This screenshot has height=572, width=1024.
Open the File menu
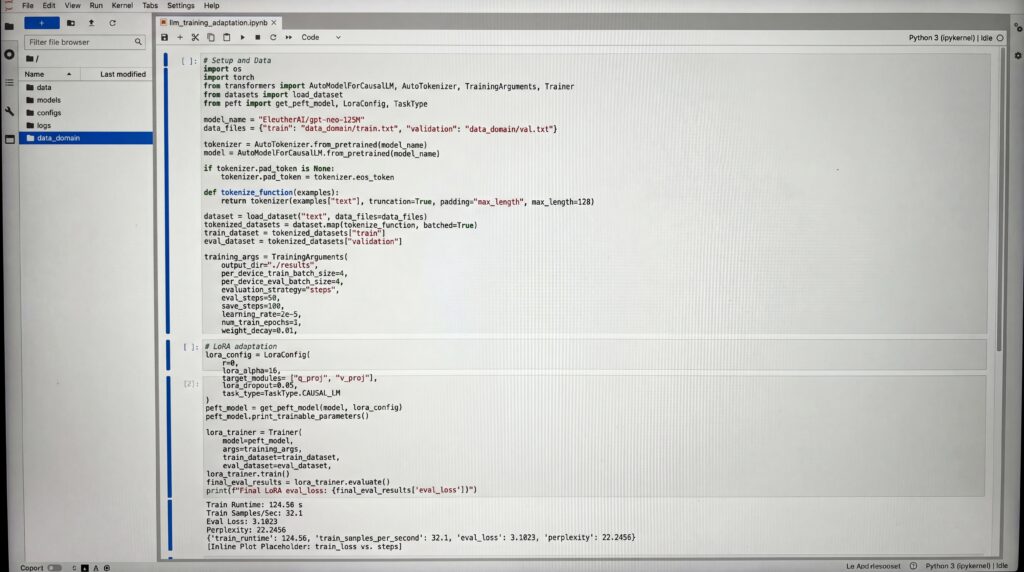[x=28, y=5]
